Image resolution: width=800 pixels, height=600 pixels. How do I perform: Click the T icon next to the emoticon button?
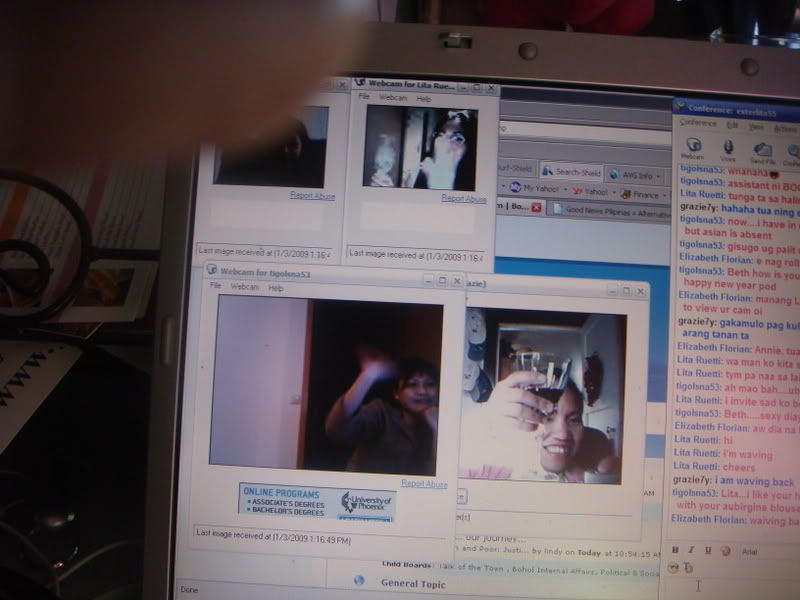click(688, 567)
